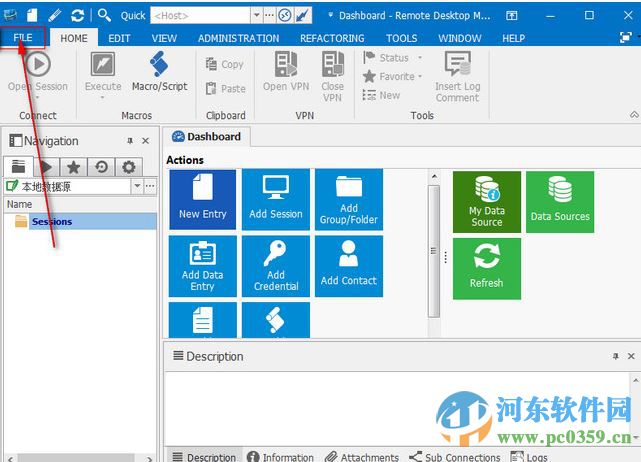The height and width of the screenshot is (462, 641).
Task: Click the Add Contact tile
Action: (x=349, y=266)
